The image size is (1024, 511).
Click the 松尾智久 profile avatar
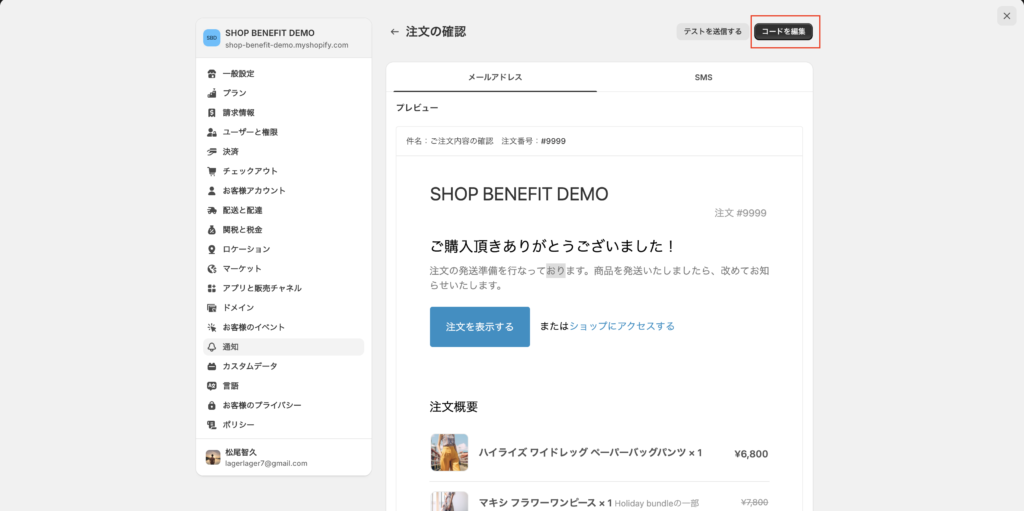tap(213, 457)
